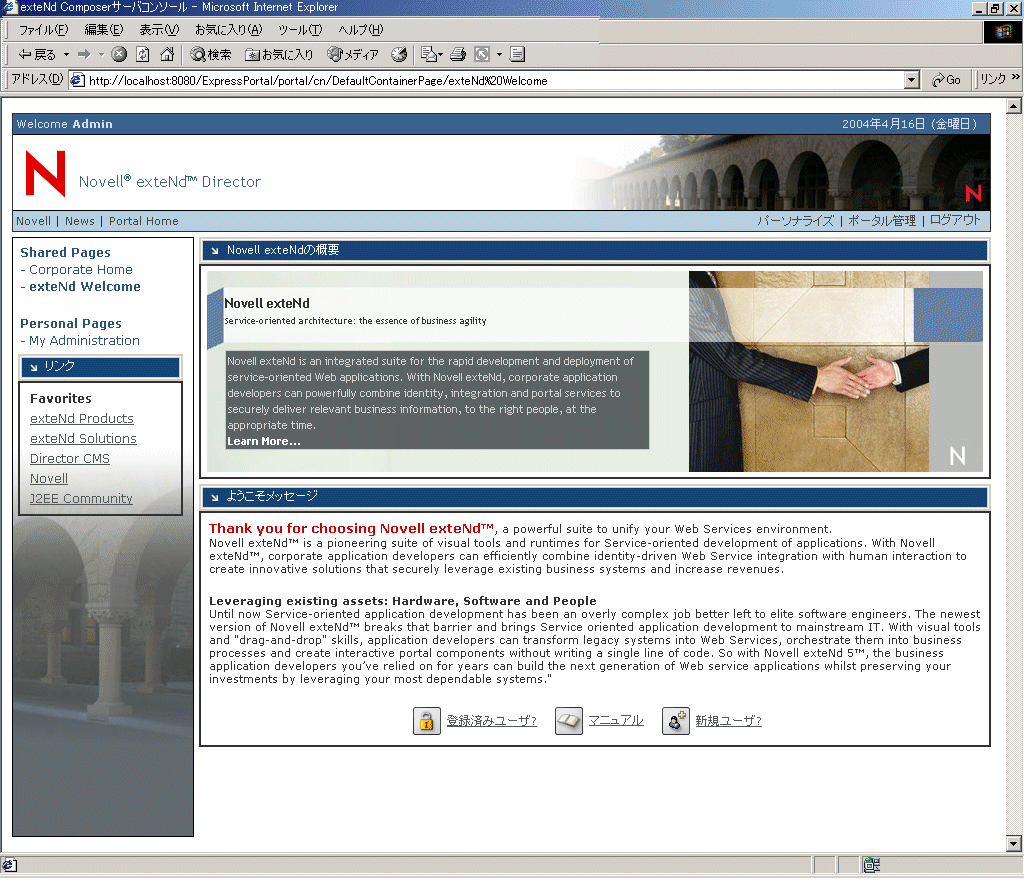Open ポータル管理 portal administration link

point(882,221)
